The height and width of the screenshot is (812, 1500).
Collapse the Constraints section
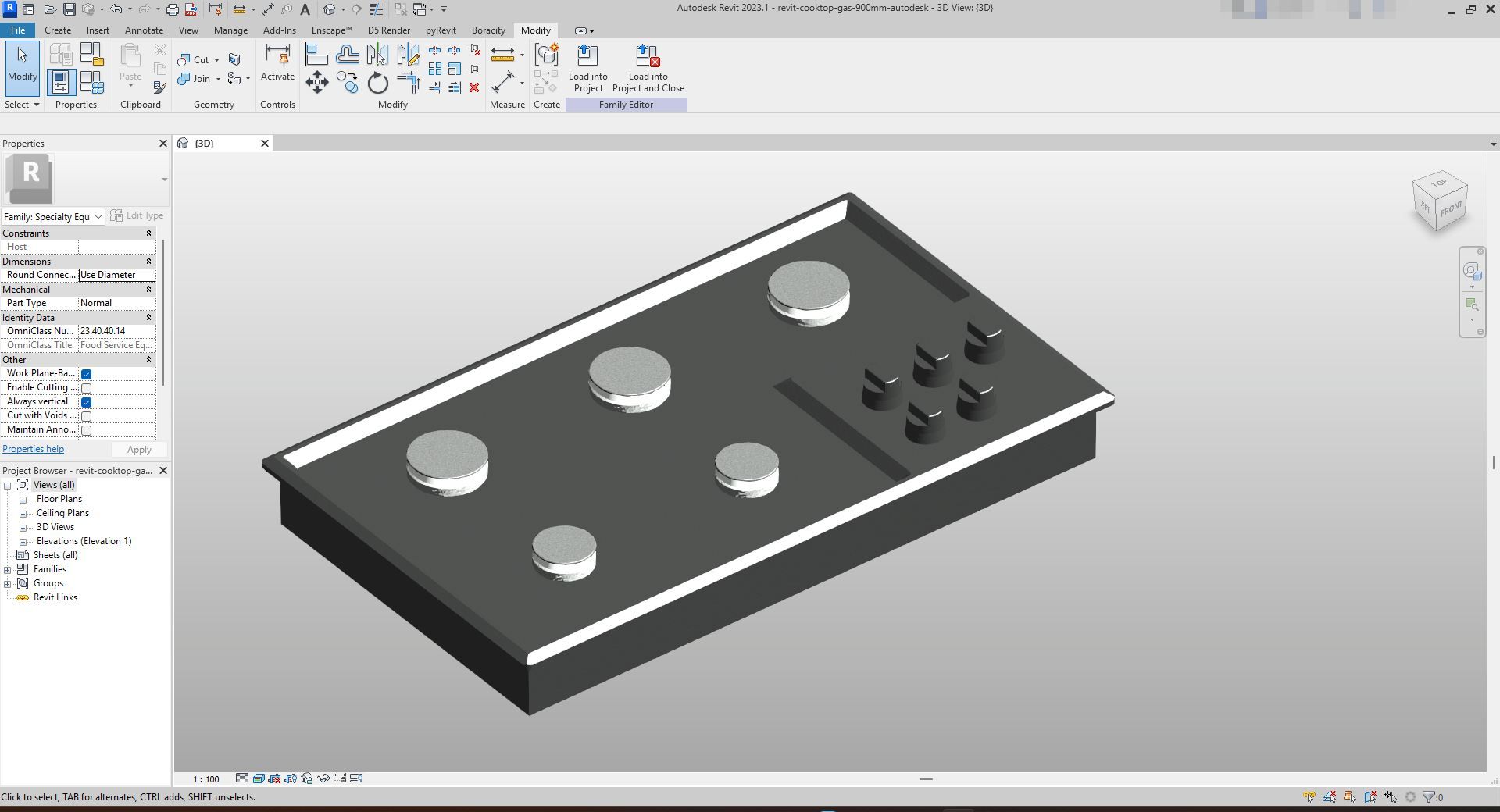(x=148, y=233)
